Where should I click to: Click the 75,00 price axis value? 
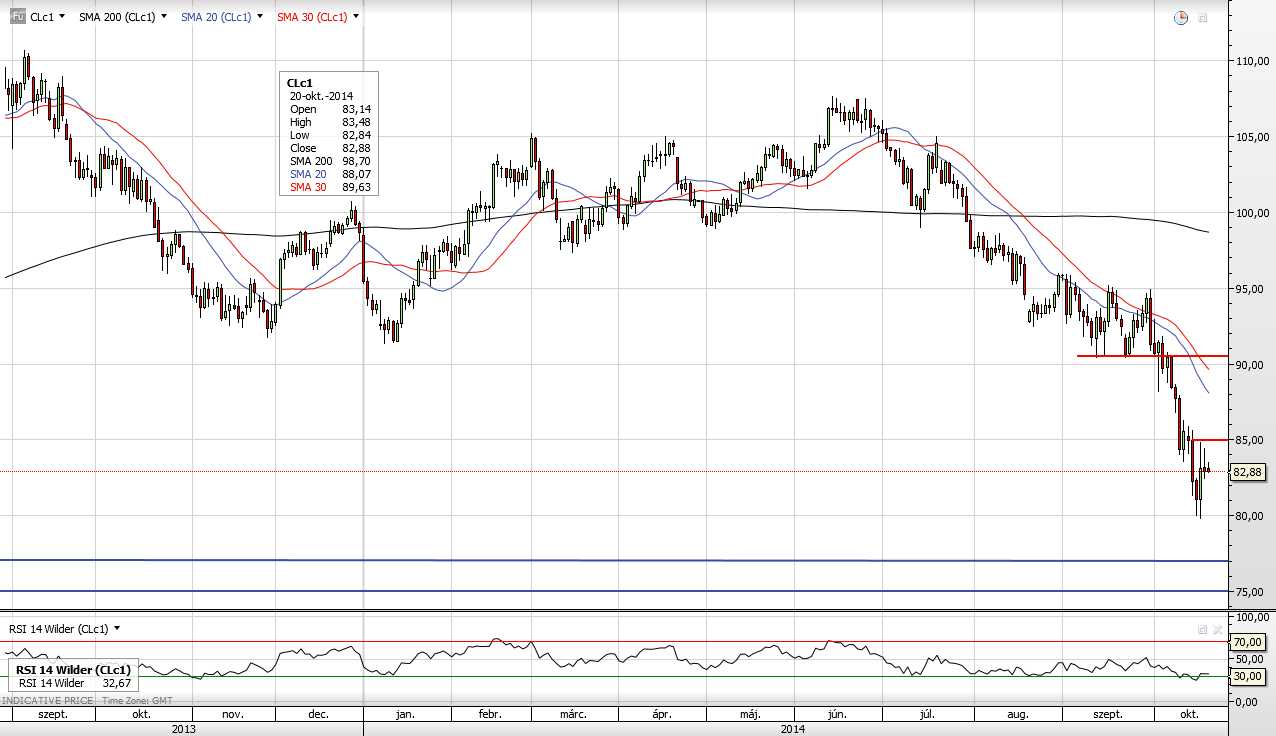(x=1250, y=592)
